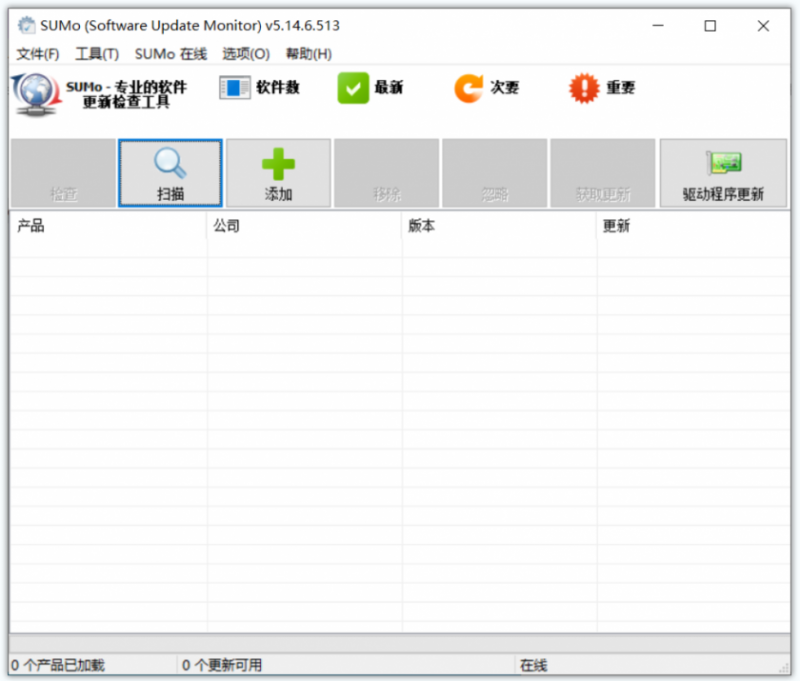Click the green 最新 checkmark icon

(x=353, y=88)
